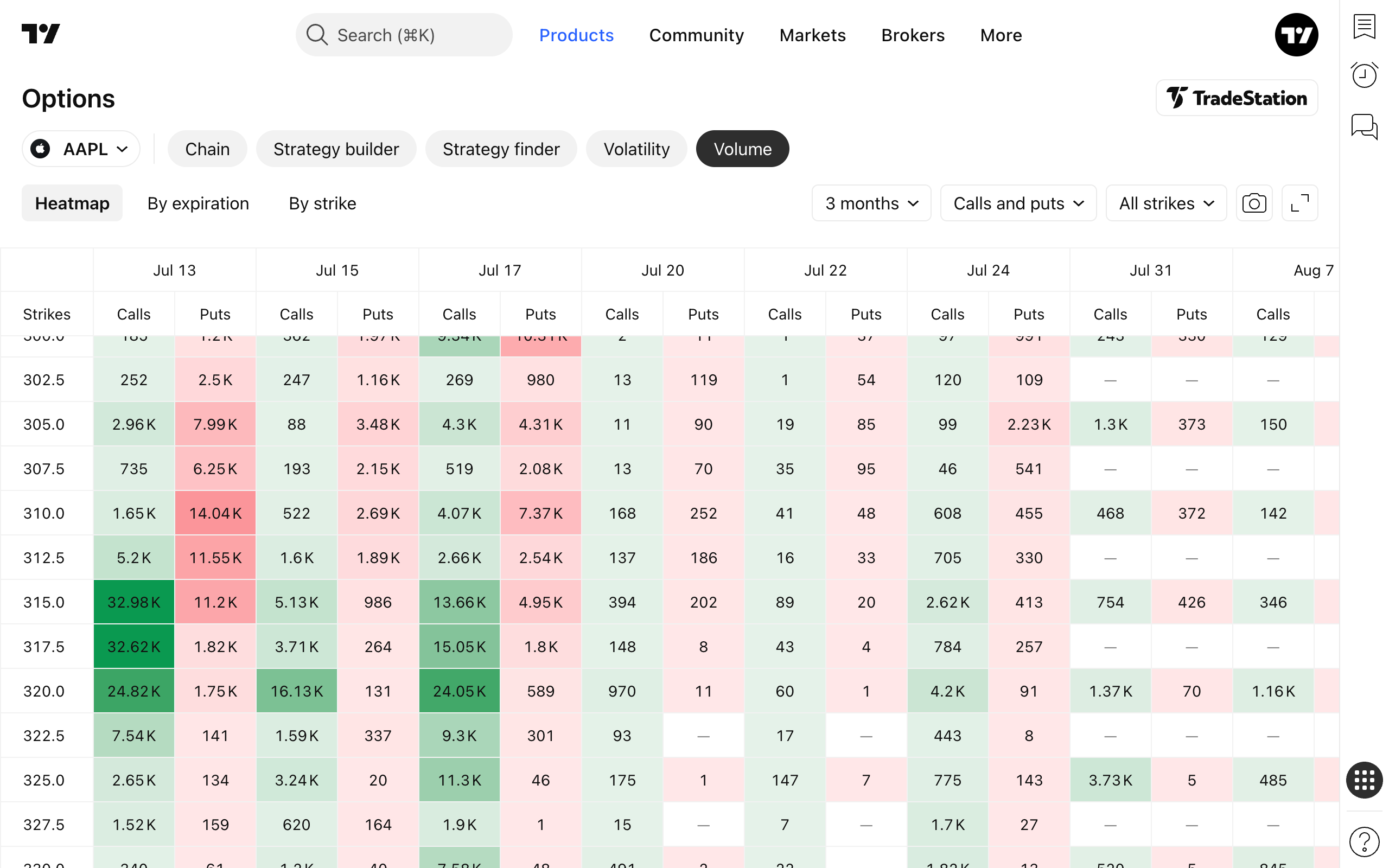Click the TradeStation broker button
The width and height of the screenshot is (1389, 868).
pos(1237,98)
